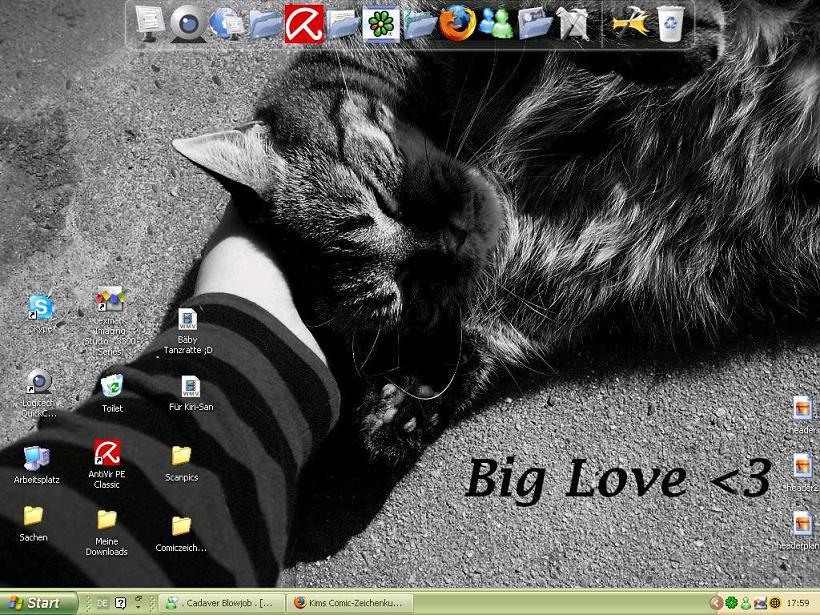The width and height of the screenshot is (820, 615).
Task: Open the Toilet recycle bin icon
Action: pyautogui.click(x=112, y=386)
